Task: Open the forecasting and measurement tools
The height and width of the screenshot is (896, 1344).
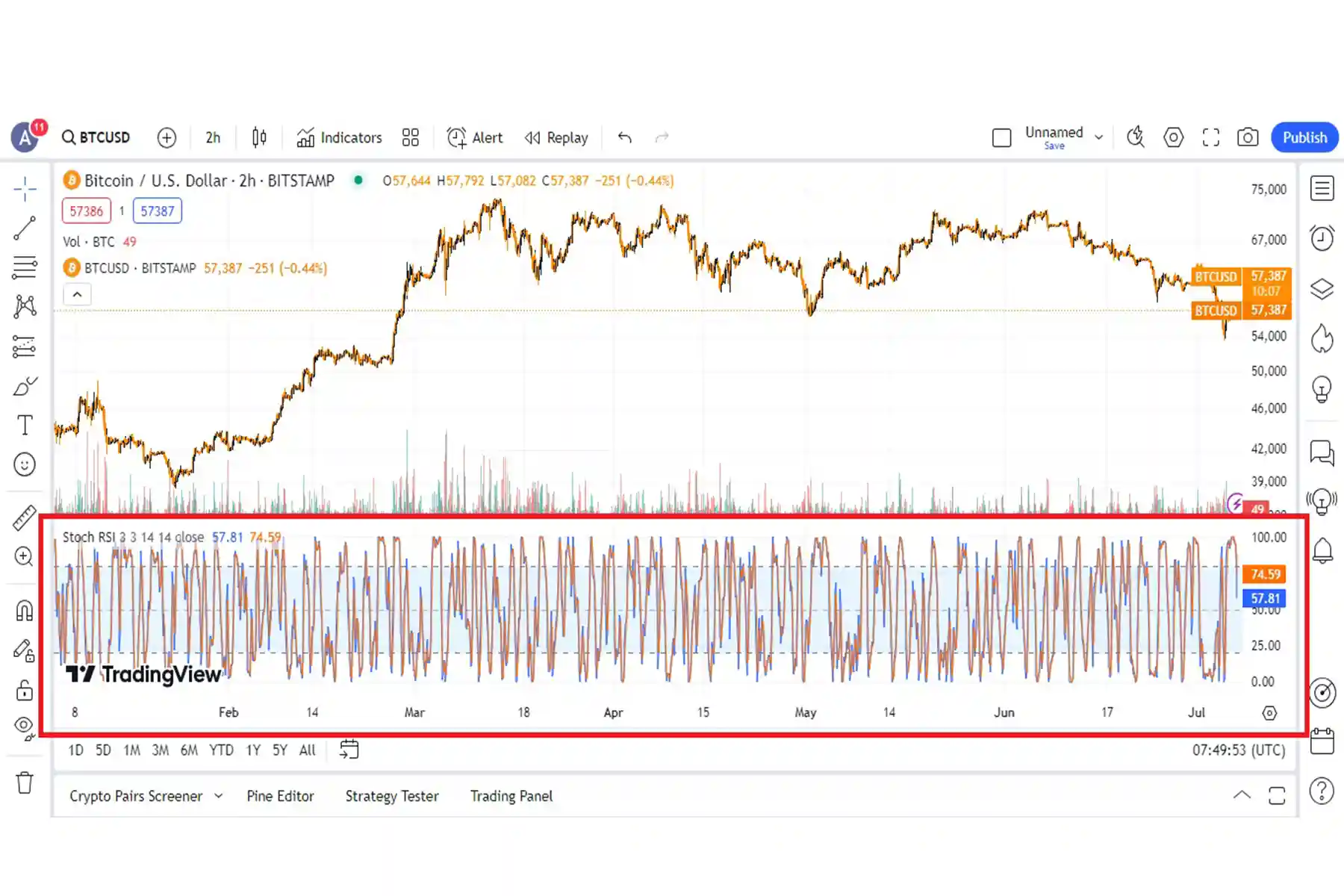Action: (25, 346)
